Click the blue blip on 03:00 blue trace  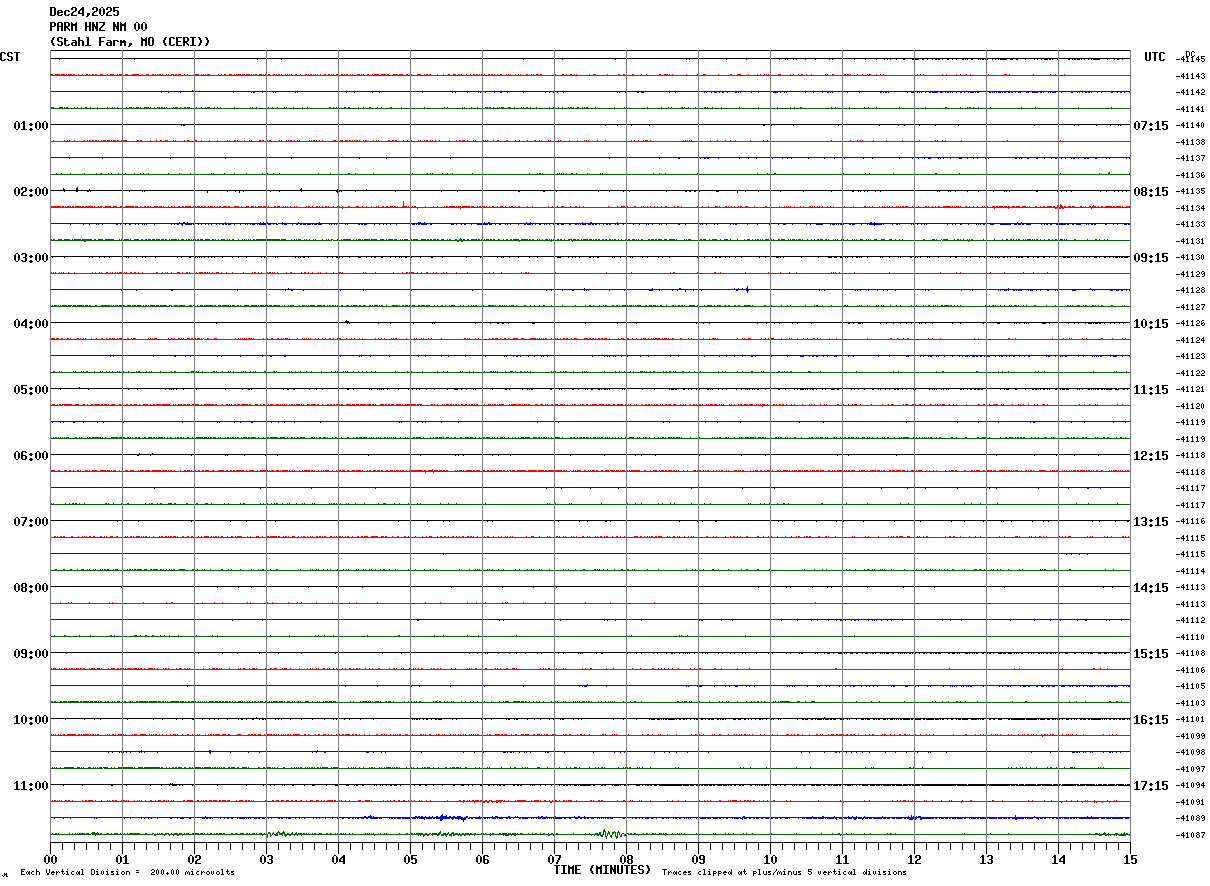(x=746, y=289)
